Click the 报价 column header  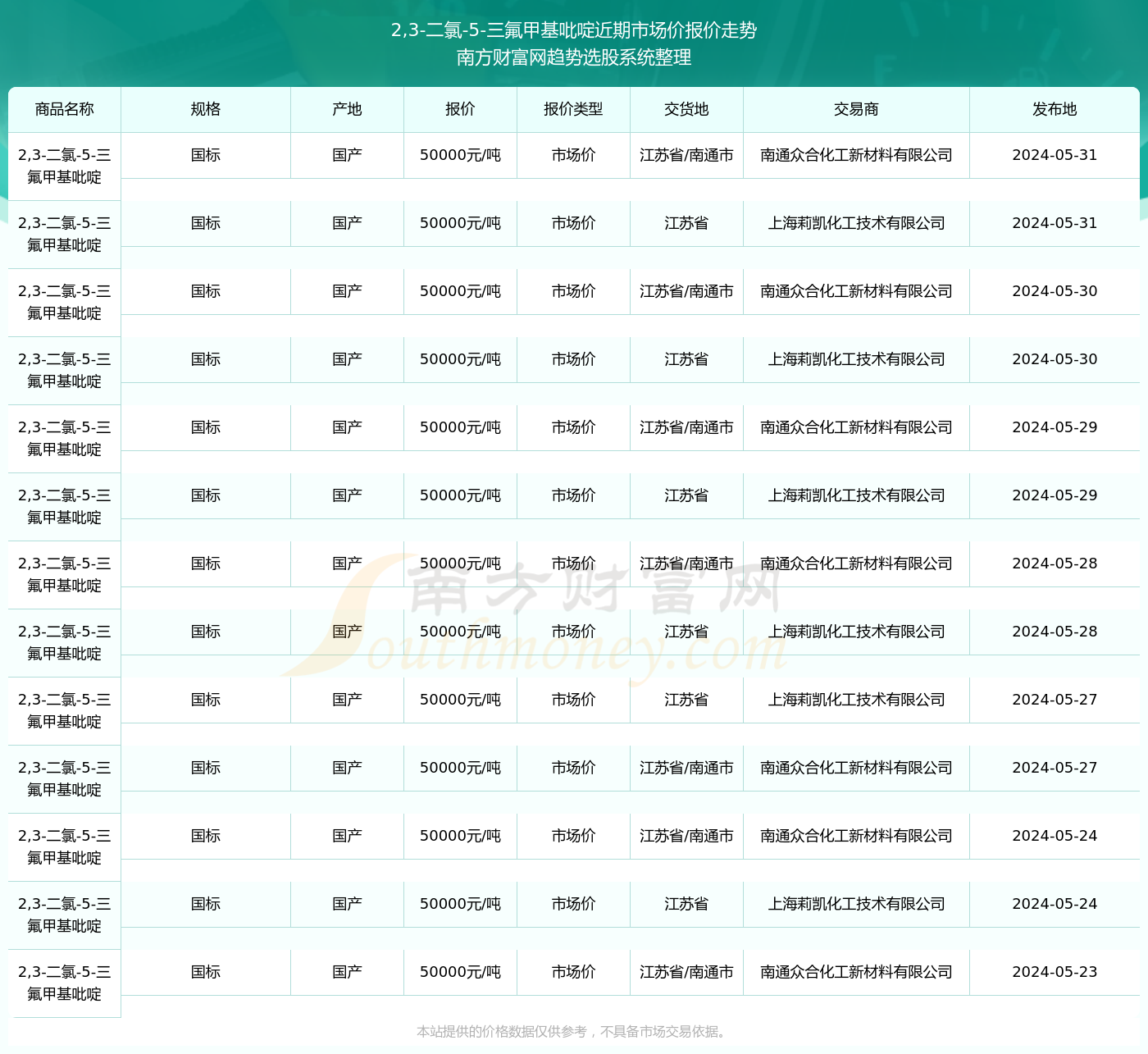point(460,109)
